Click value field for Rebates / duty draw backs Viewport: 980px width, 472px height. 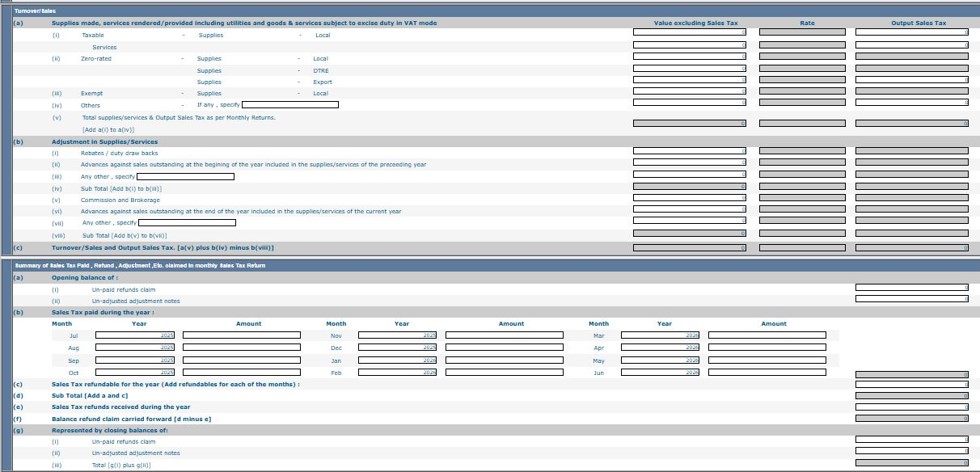[x=689, y=151]
